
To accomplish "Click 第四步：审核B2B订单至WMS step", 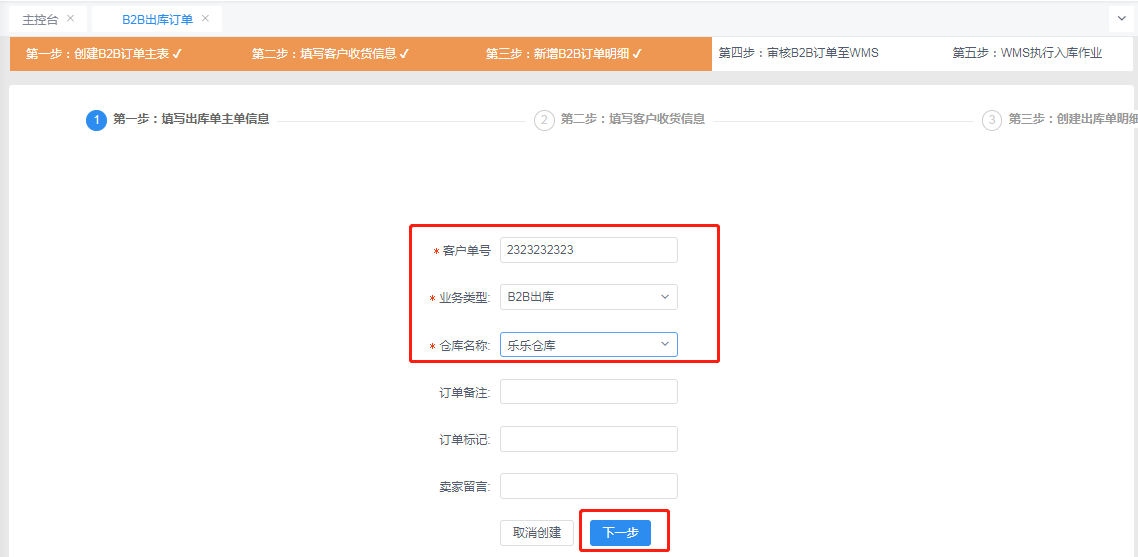I will tap(798, 53).
